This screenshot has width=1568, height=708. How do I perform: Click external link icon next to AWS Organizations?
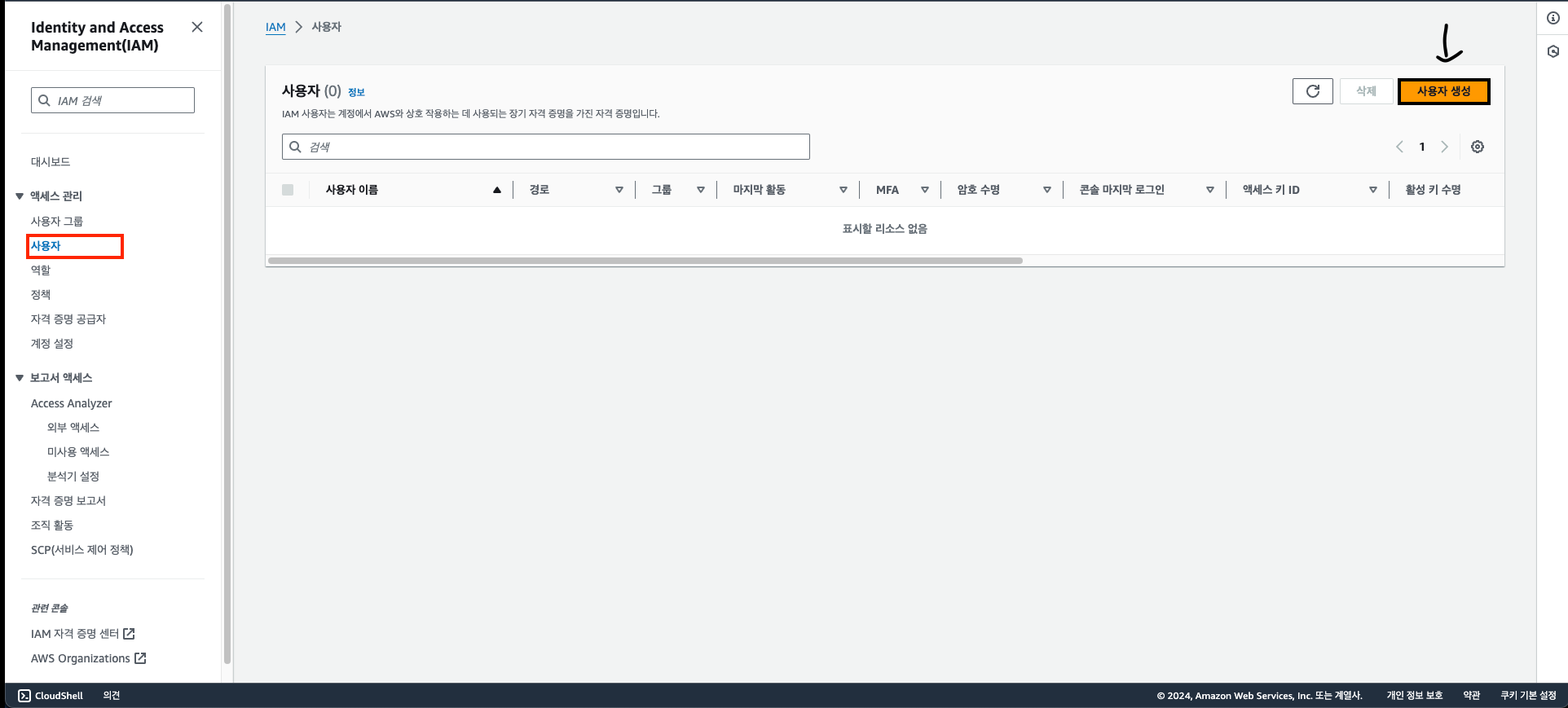tap(140, 658)
